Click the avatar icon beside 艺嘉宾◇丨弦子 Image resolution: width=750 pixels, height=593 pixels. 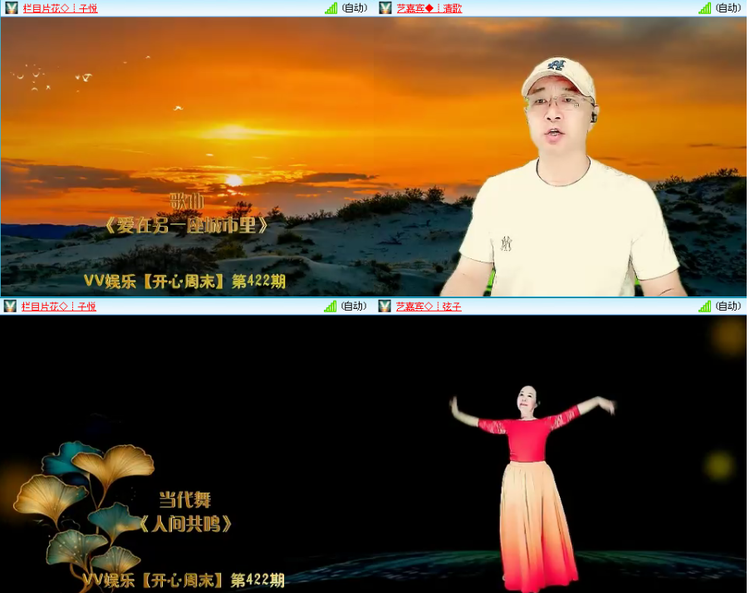385,306
